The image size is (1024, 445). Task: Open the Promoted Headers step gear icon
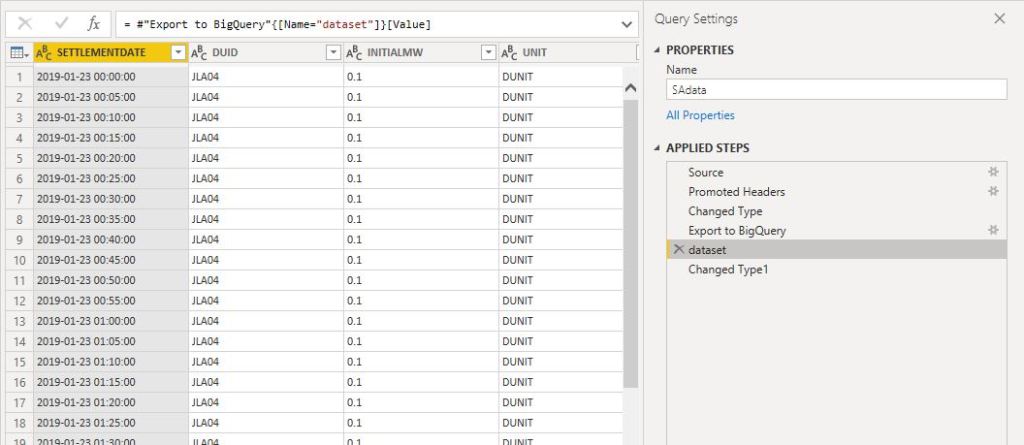993,191
